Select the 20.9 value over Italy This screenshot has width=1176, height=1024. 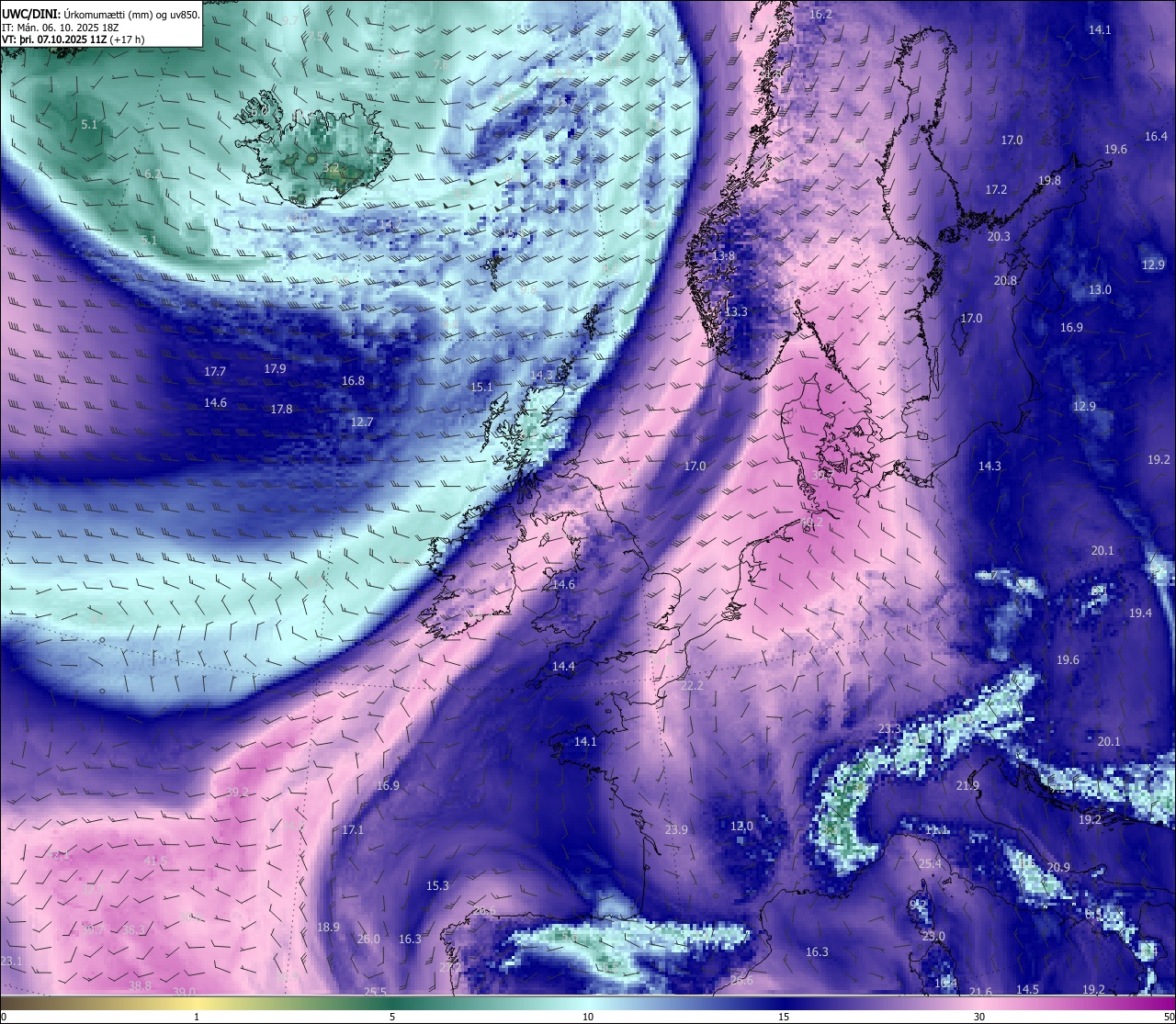[x=1058, y=868]
